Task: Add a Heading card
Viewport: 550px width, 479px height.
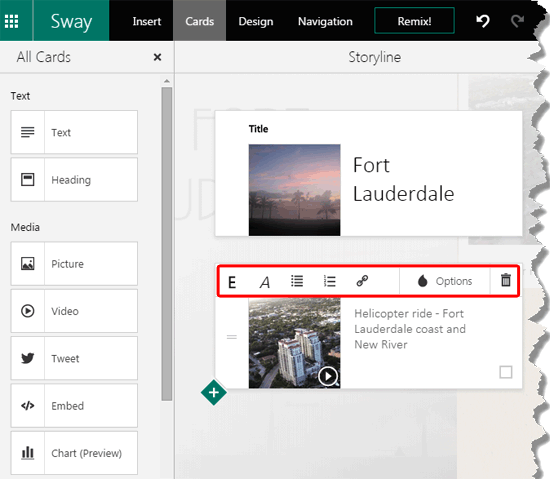Action: point(74,180)
